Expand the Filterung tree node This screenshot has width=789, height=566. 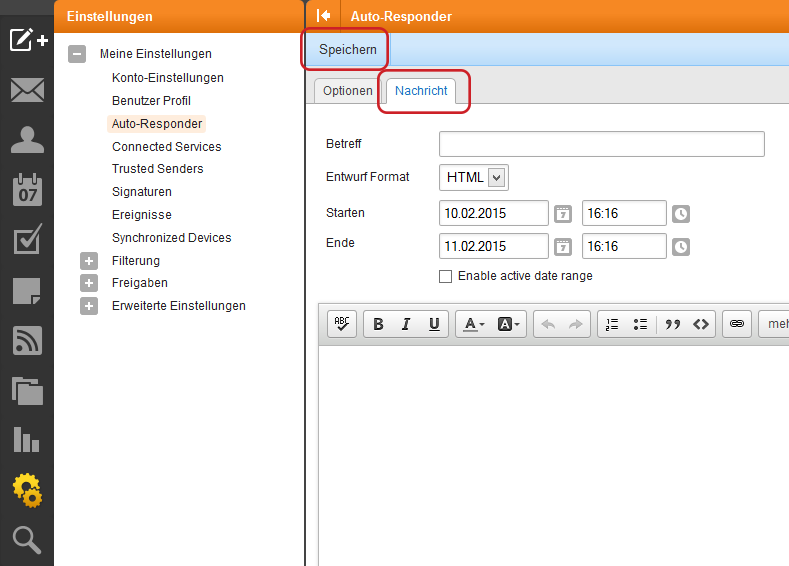pyautogui.click(x=89, y=261)
